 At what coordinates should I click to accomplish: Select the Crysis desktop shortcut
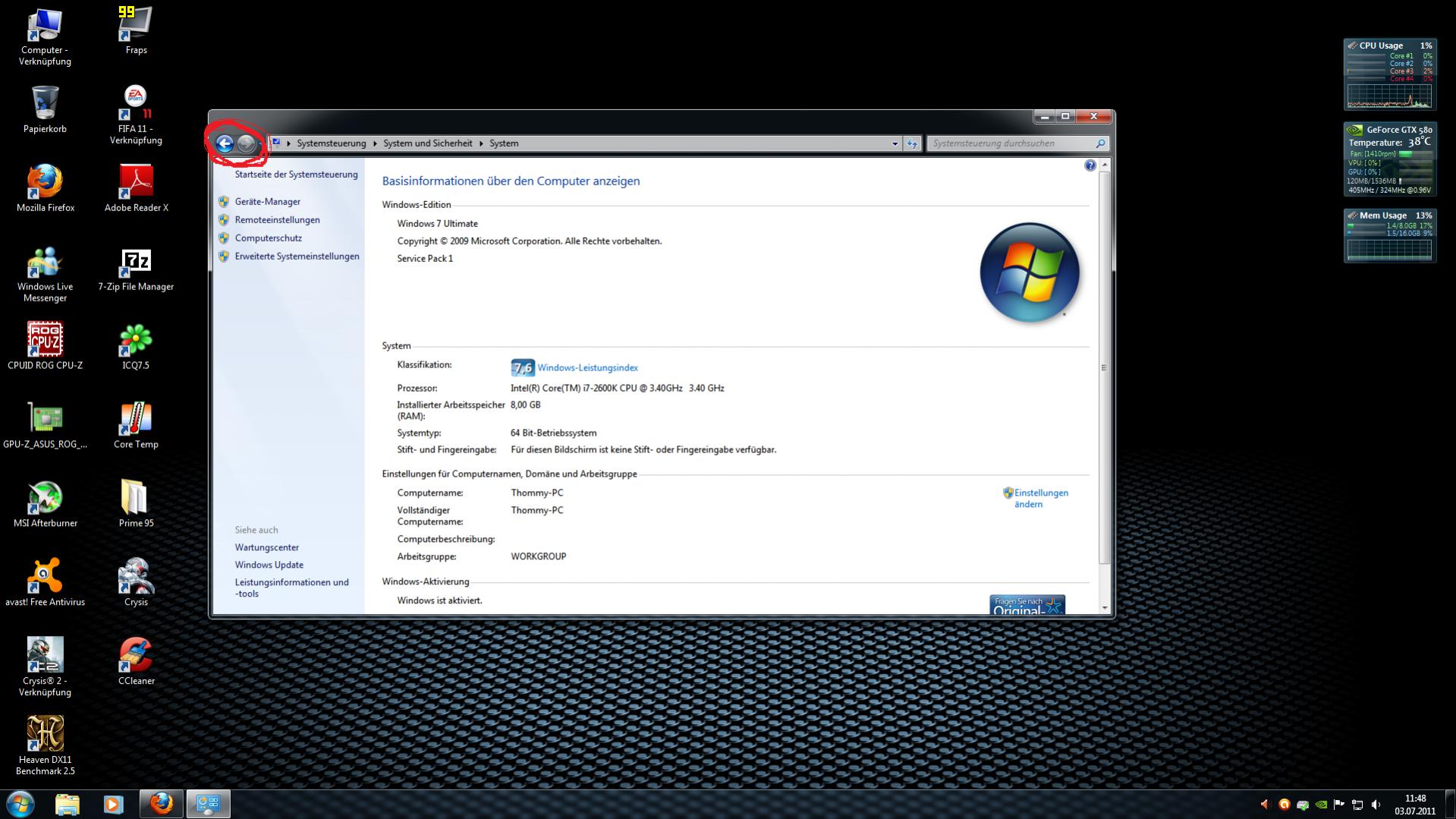(x=136, y=583)
